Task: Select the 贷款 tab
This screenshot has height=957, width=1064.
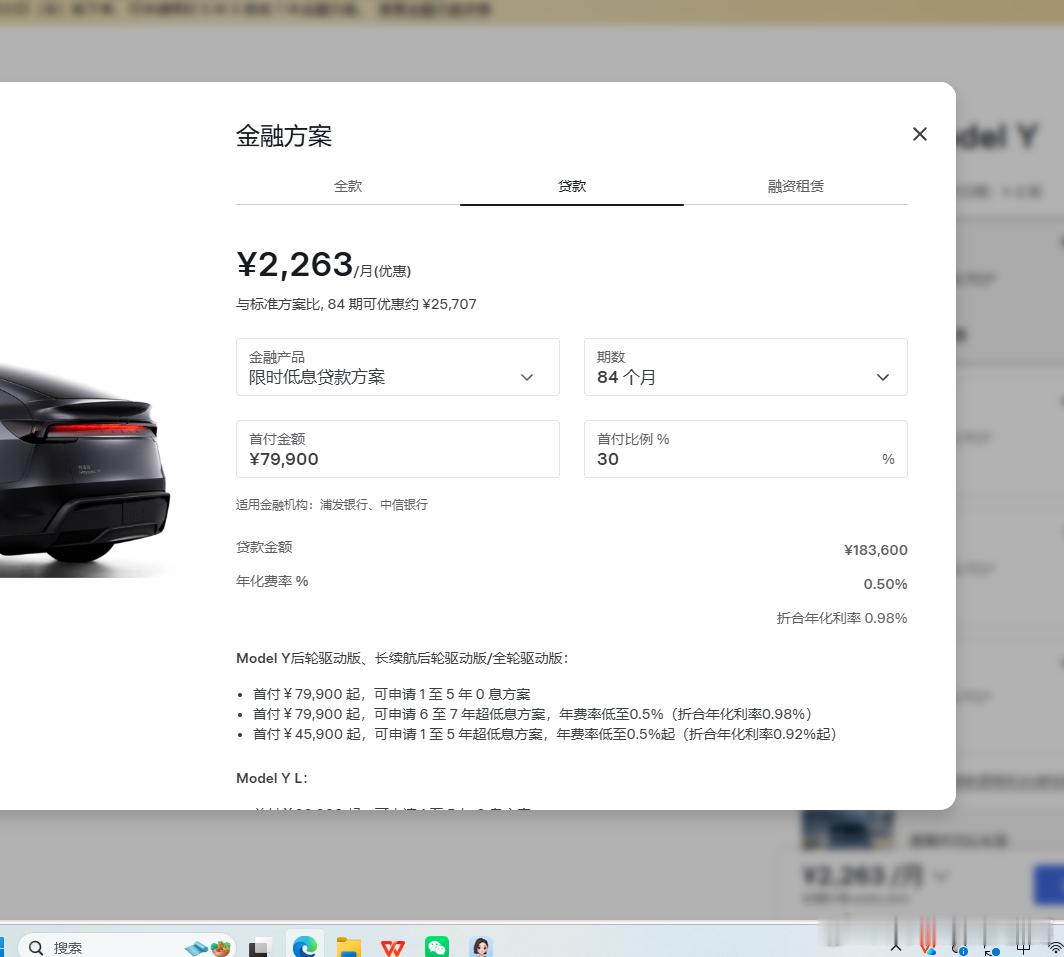Action: point(572,186)
